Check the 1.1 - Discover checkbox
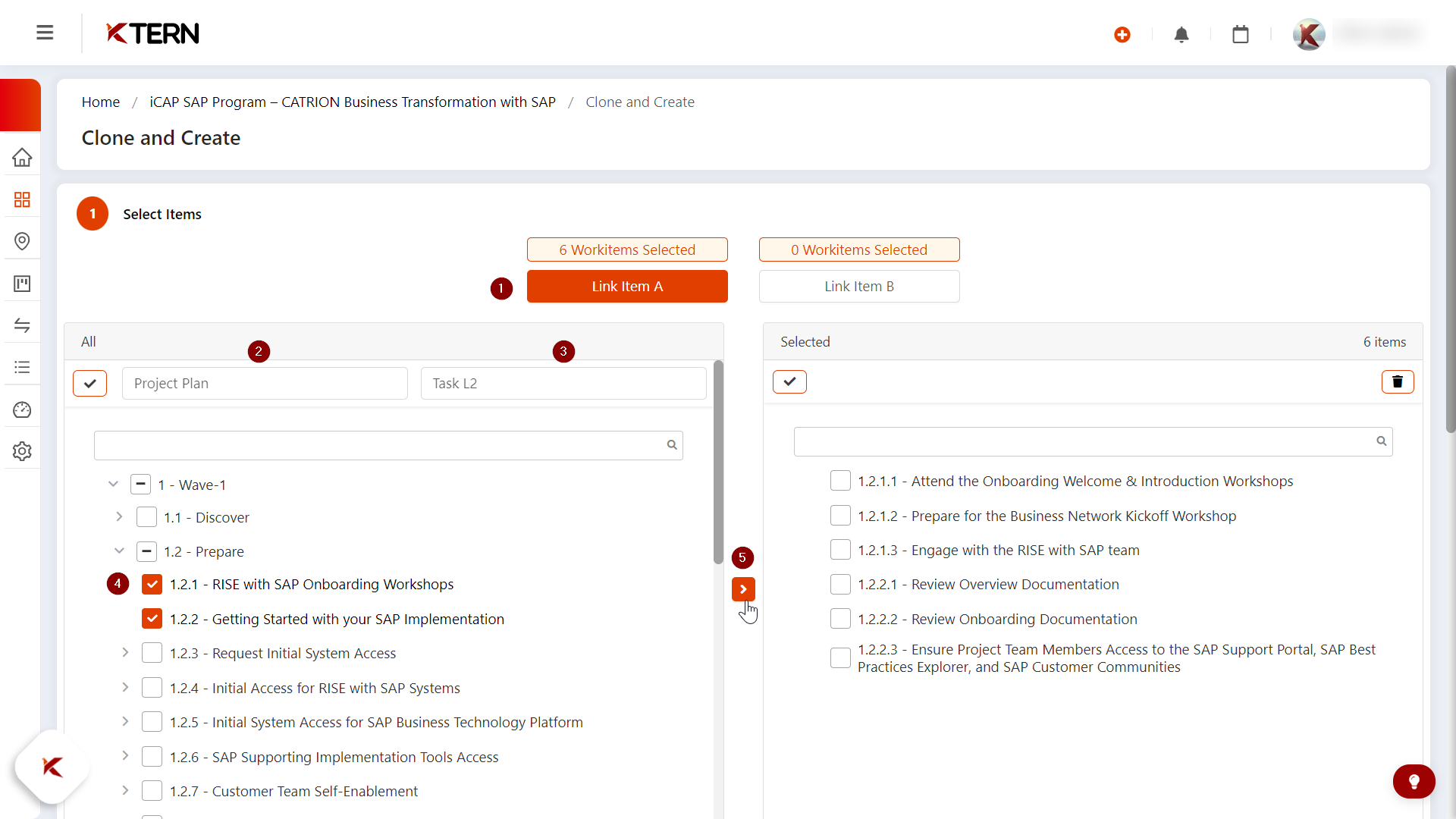This screenshot has width=1456, height=819. click(146, 517)
